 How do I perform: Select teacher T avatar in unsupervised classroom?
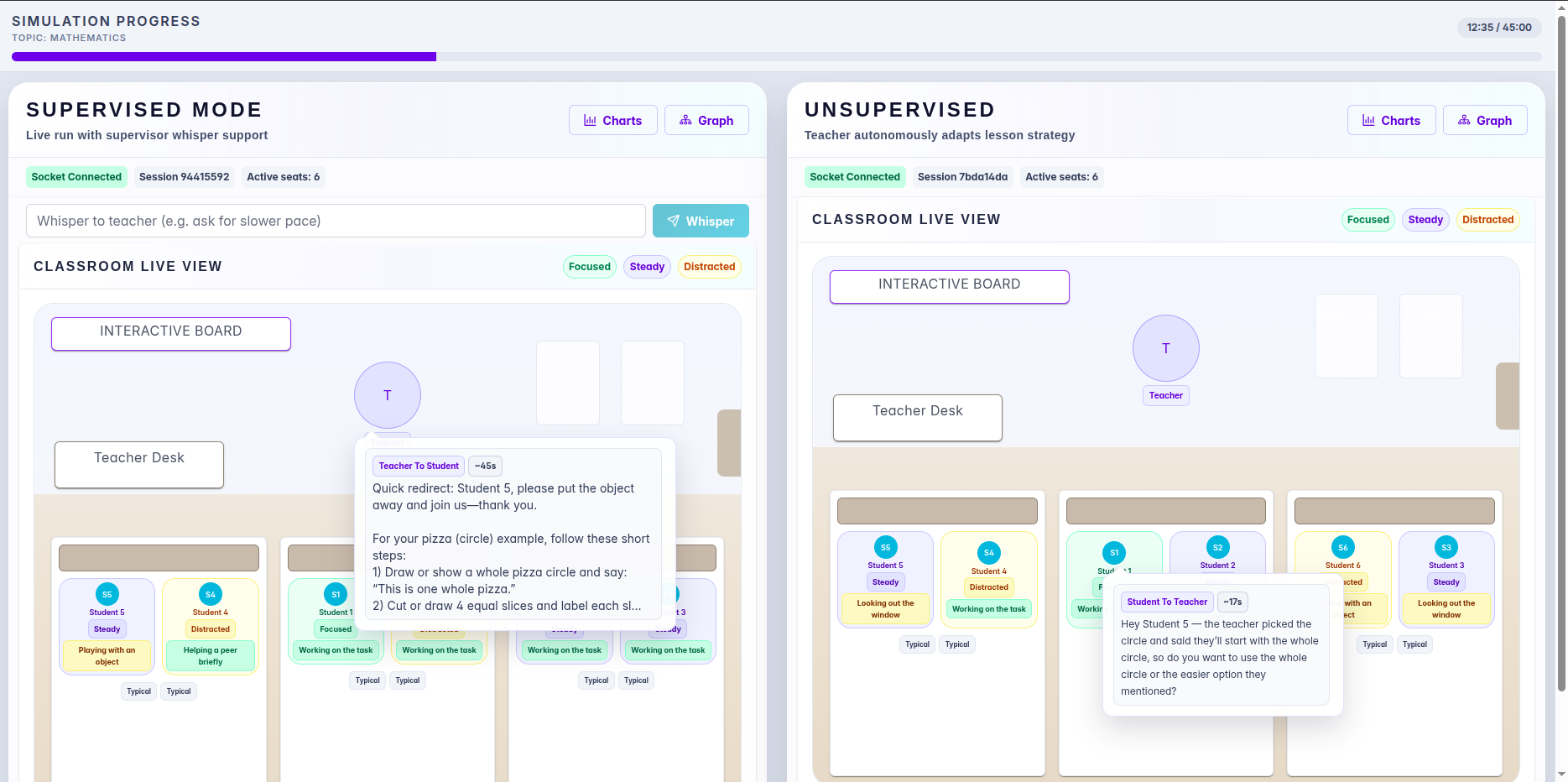point(1166,348)
